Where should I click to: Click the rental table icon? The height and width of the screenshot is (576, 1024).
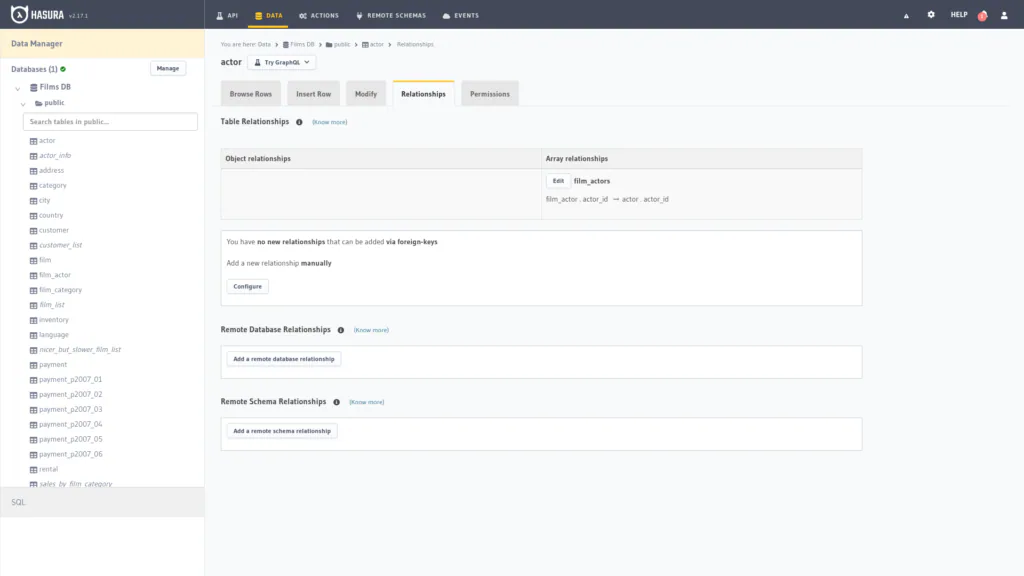33,470
